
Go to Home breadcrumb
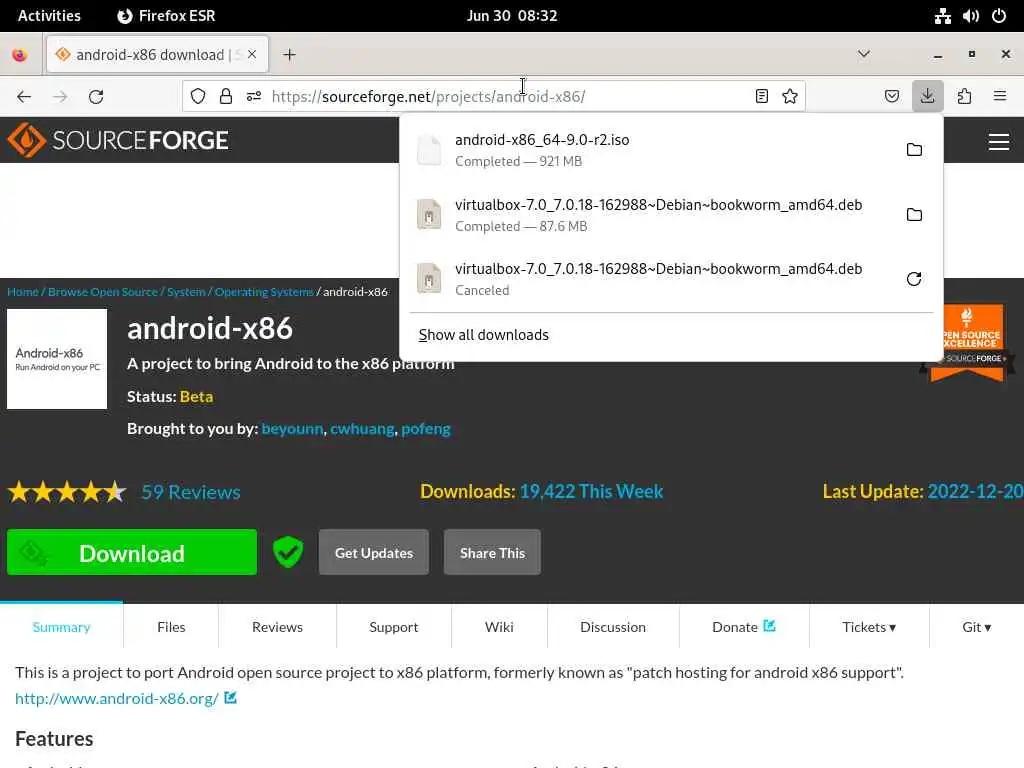(23, 292)
